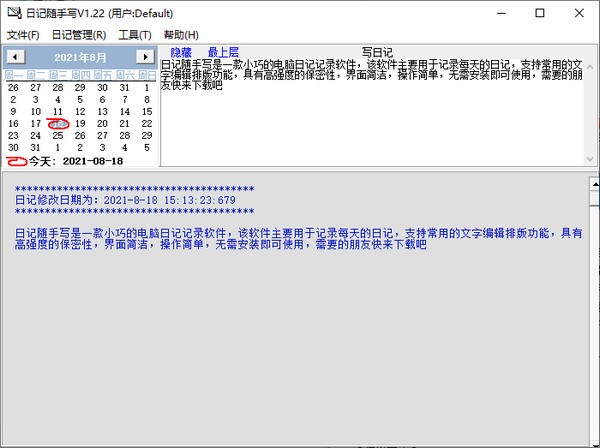Go to next month in calendar
This screenshot has height=448, width=600.
pyautogui.click(x=145, y=57)
